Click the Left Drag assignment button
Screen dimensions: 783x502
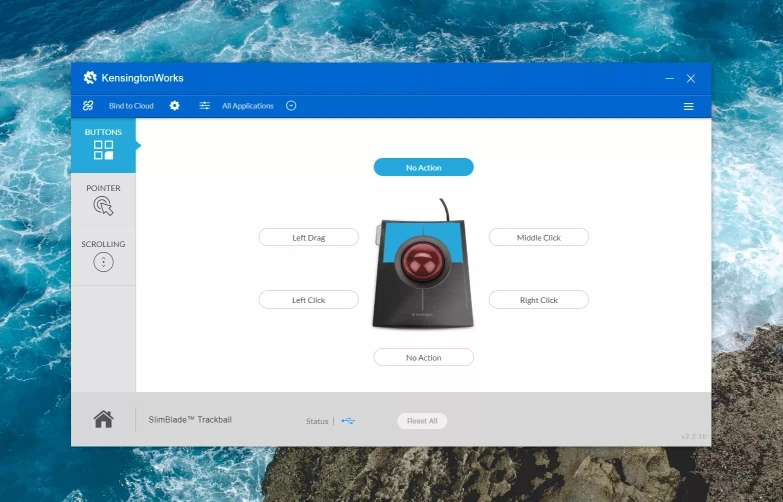(309, 237)
